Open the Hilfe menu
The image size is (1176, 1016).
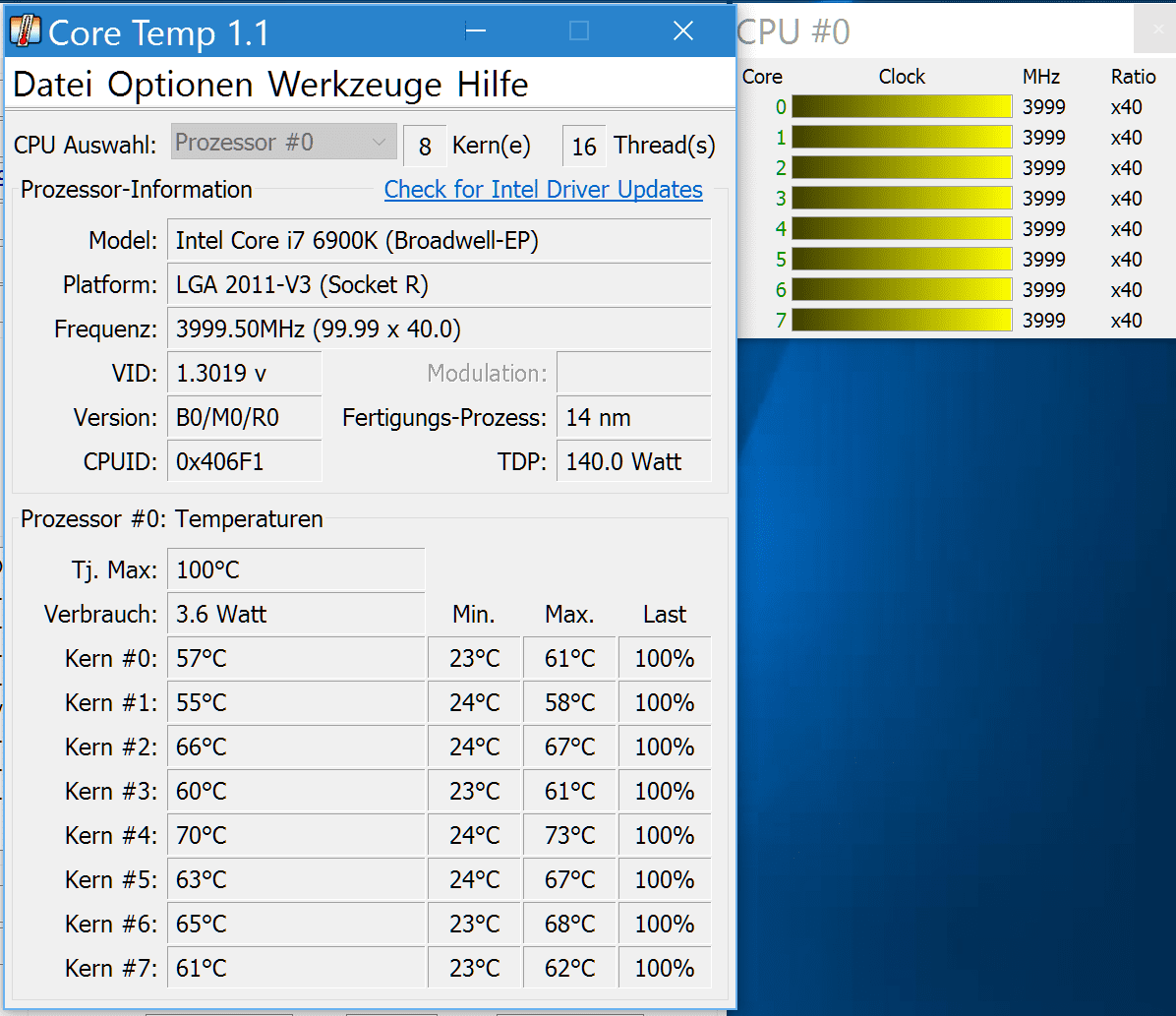493,85
